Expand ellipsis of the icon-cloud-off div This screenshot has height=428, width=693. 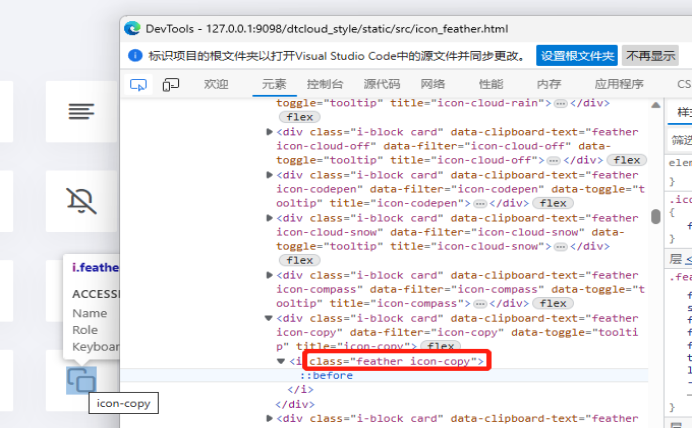pos(553,161)
